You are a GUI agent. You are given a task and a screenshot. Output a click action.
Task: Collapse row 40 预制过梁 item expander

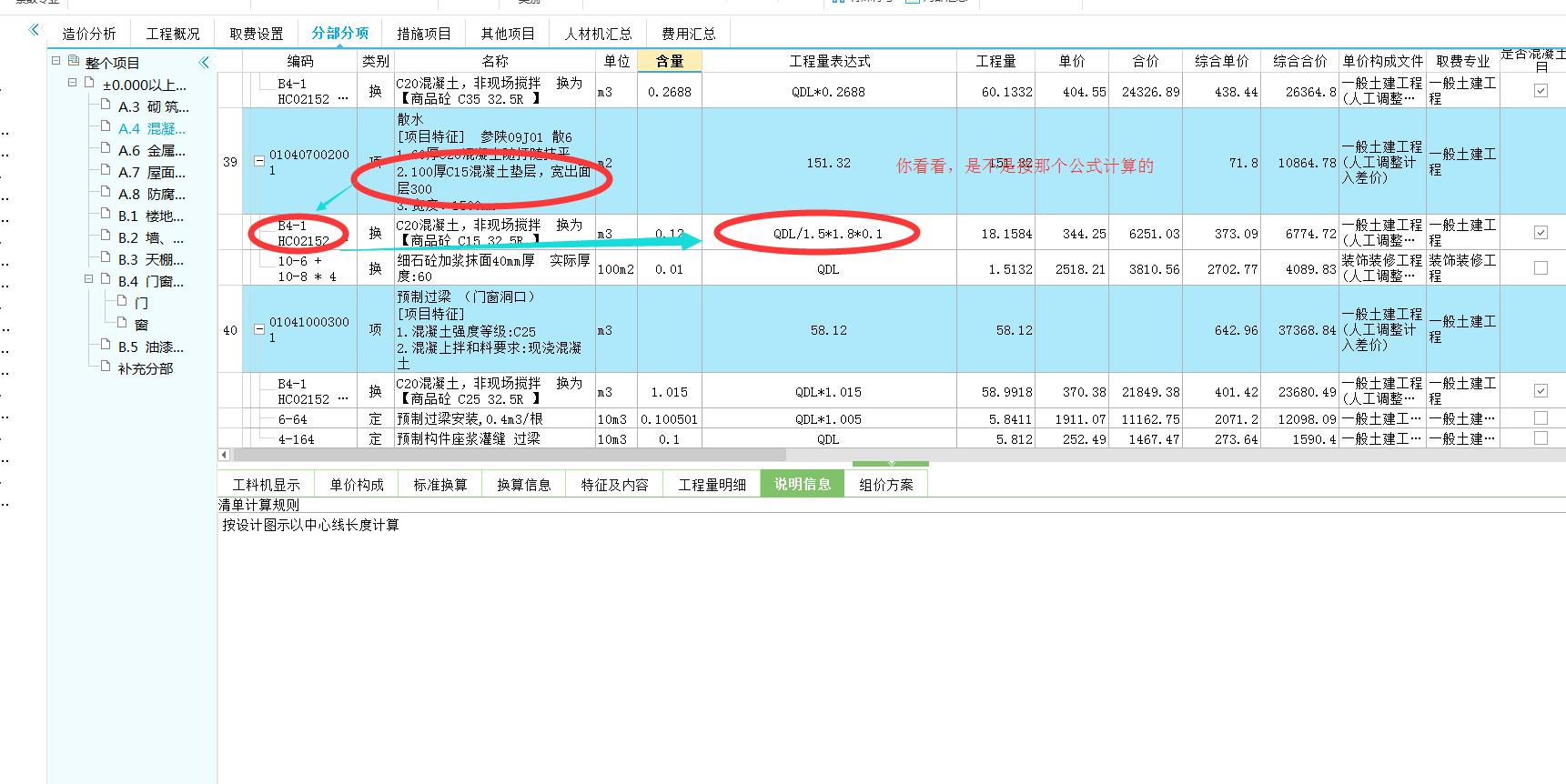point(259,329)
